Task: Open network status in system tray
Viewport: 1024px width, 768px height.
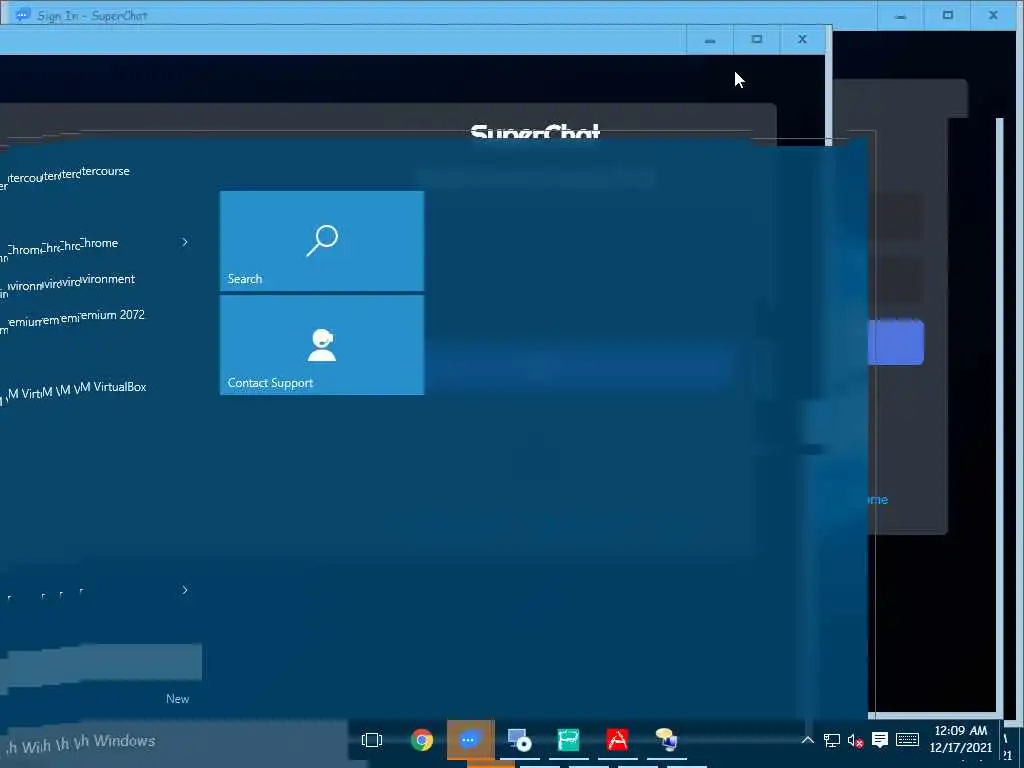Action: point(831,740)
